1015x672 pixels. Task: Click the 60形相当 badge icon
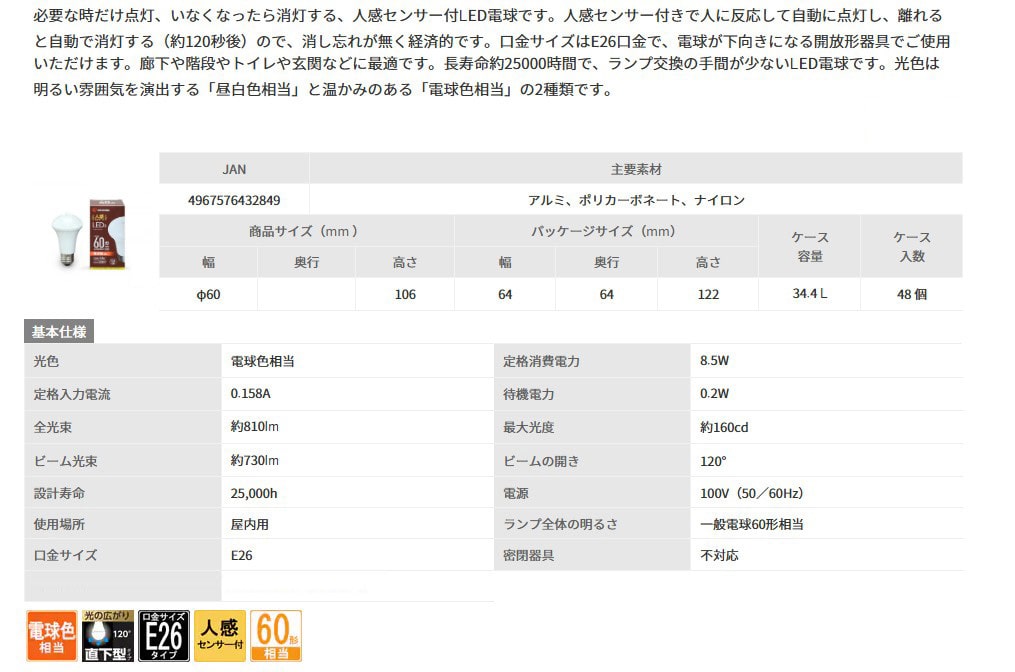pyautogui.click(x=274, y=636)
